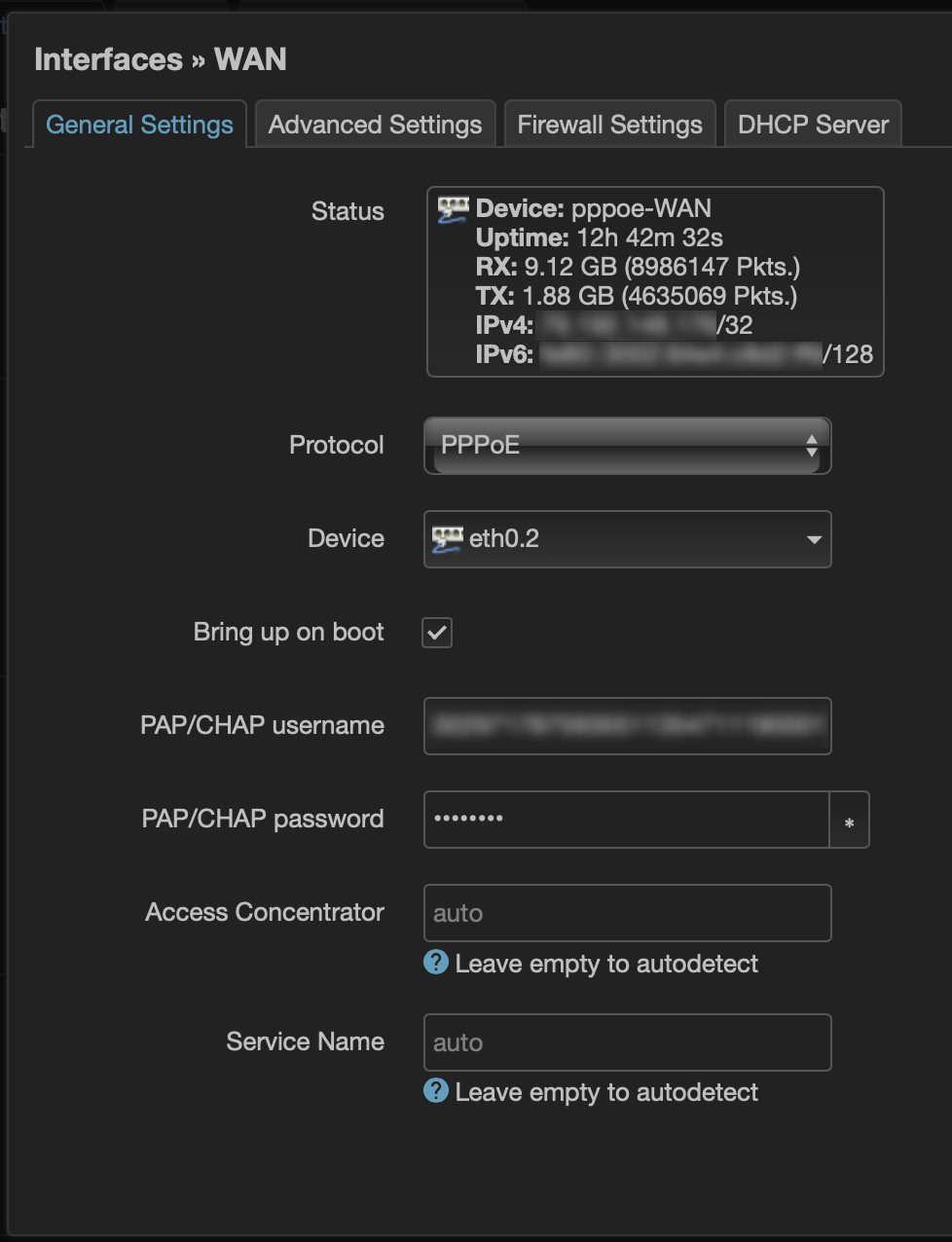
Task: Click the Interfaces WAN page heading
Action: coord(161,59)
